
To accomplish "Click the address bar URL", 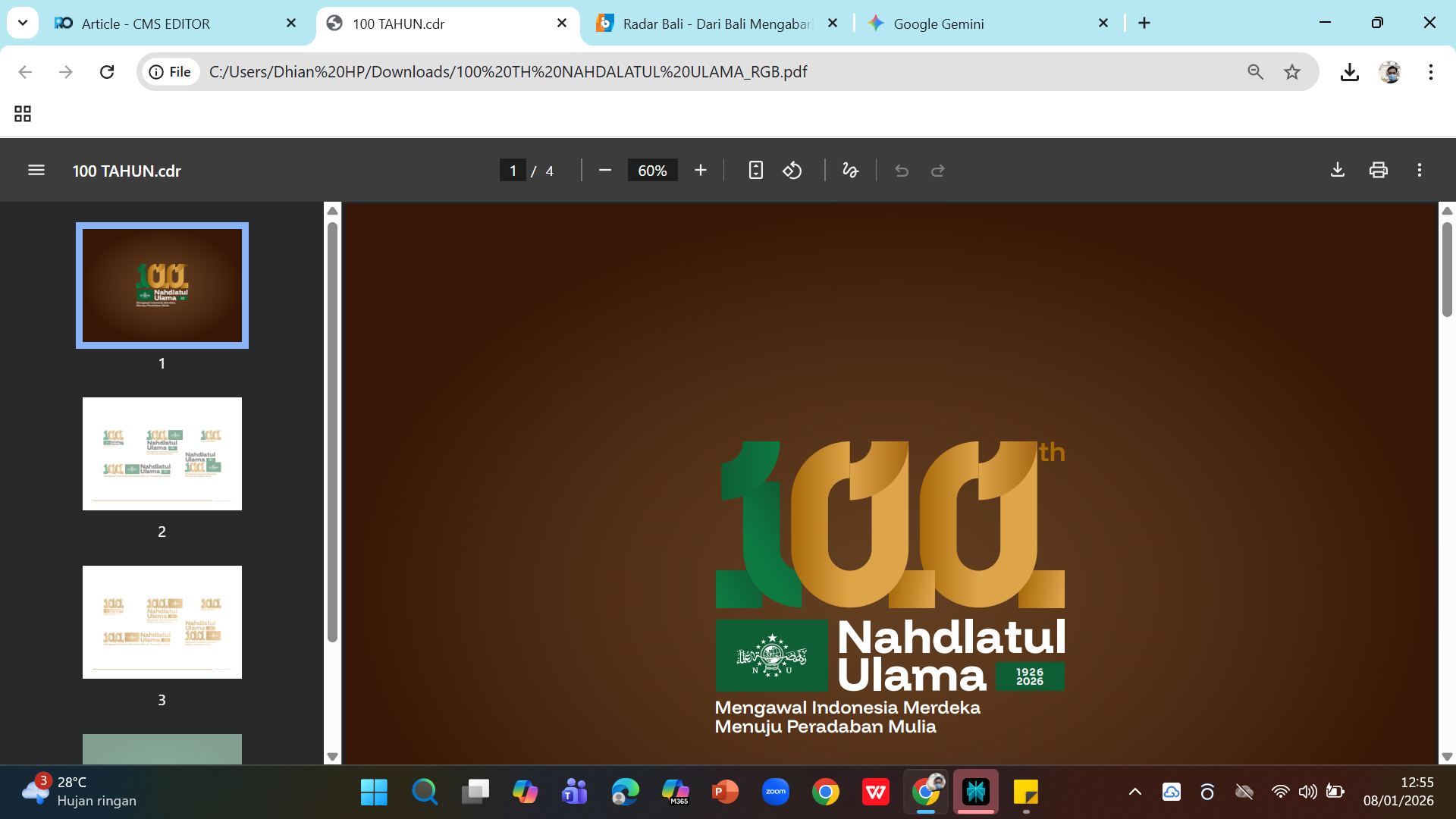I will point(508,72).
